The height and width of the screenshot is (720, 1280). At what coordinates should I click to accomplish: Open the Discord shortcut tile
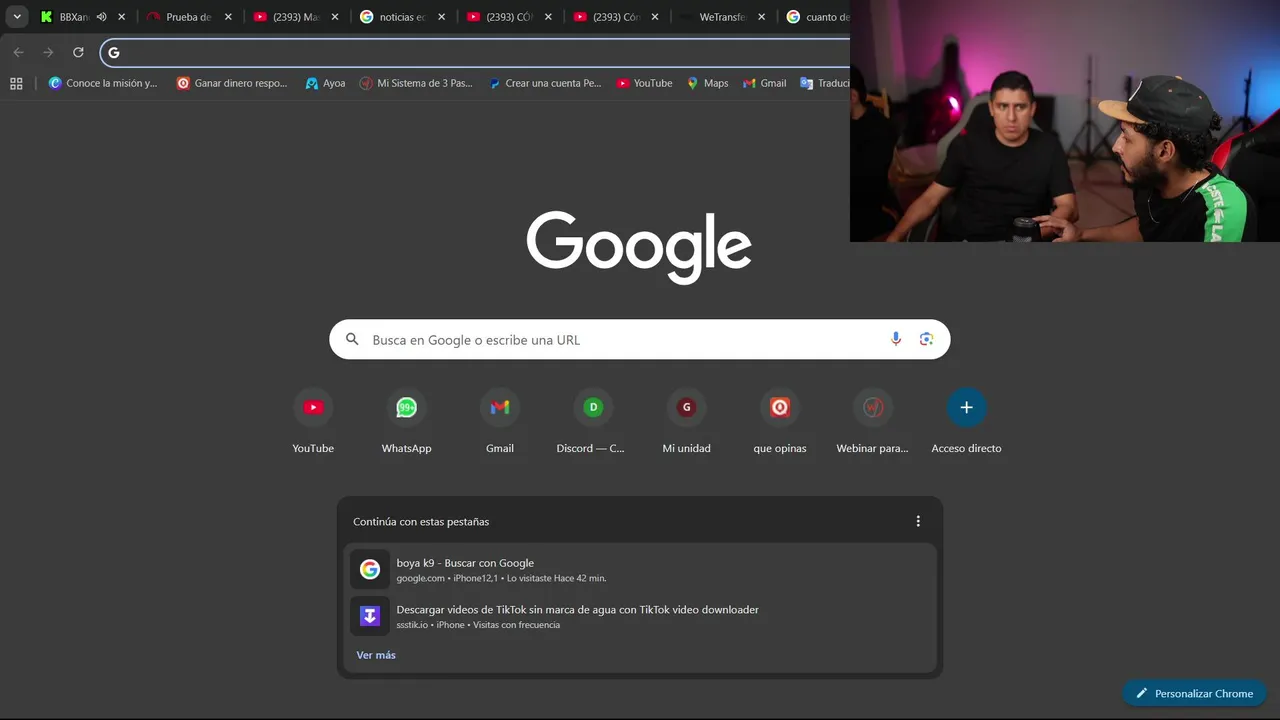[x=593, y=421]
